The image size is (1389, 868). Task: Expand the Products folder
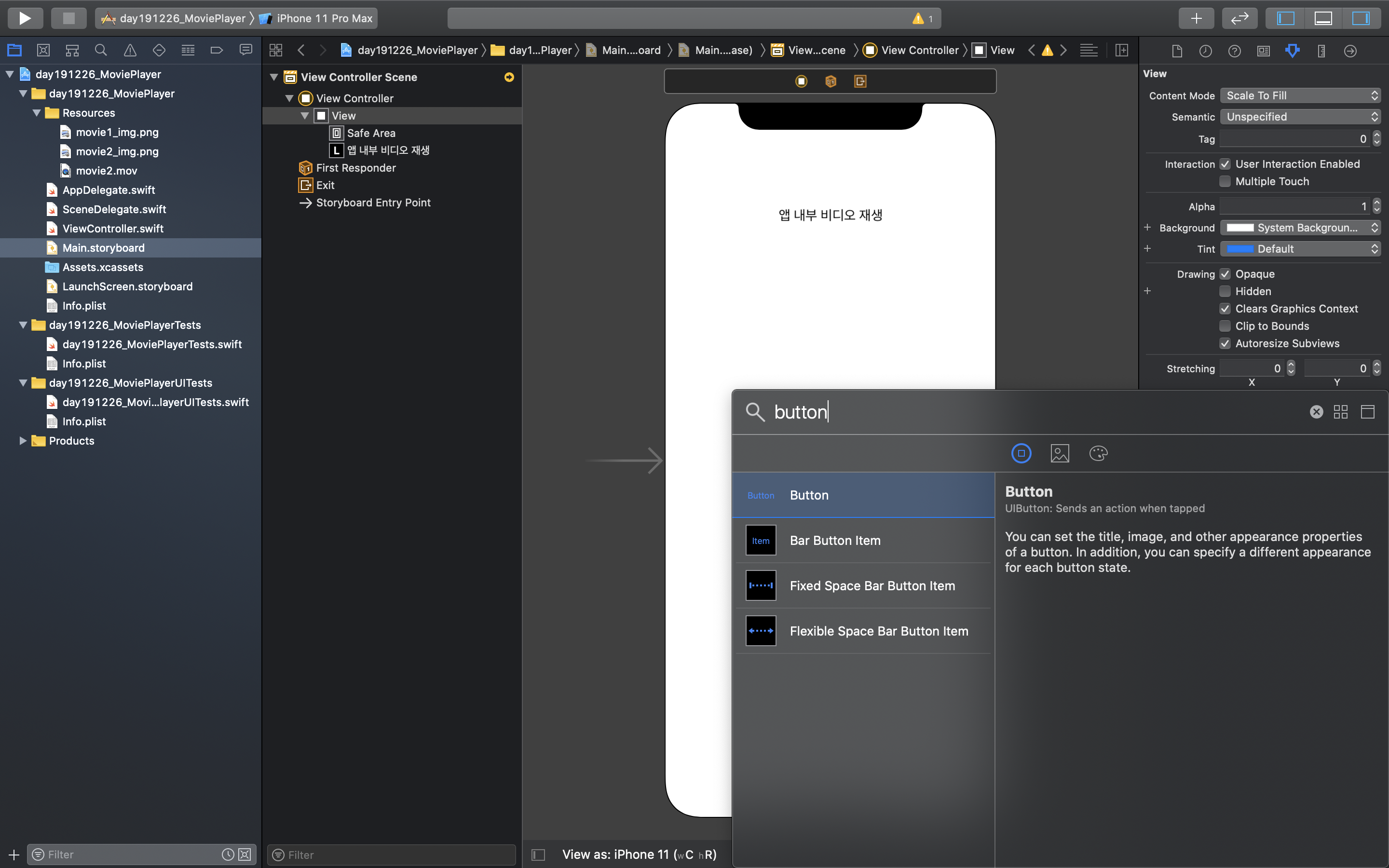pyautogui.click(x=22, y=441)
